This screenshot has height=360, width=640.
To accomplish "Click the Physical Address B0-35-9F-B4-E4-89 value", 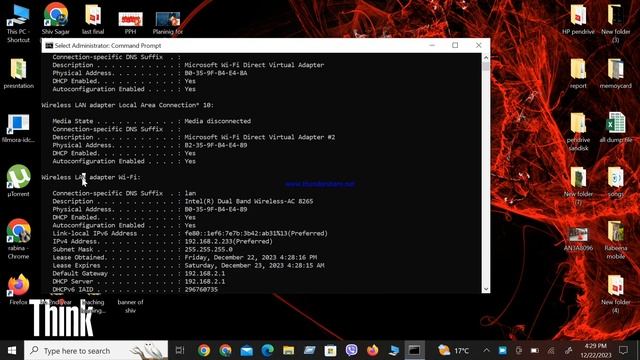I will click(216, 209).
